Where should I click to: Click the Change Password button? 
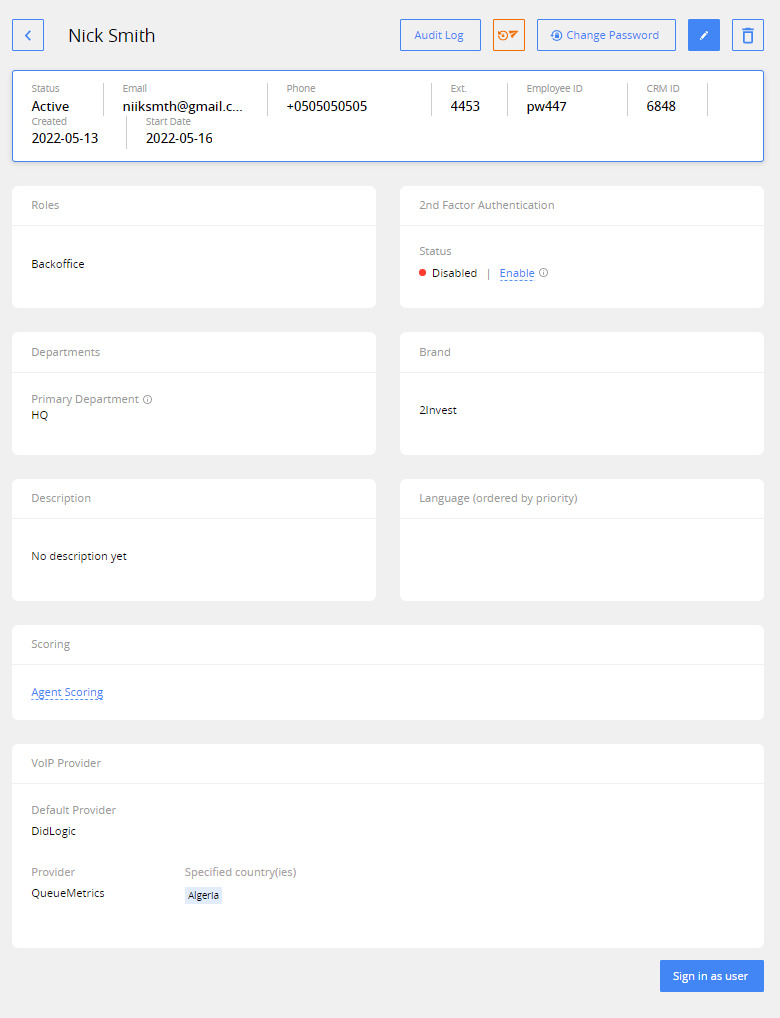point(606,35)
